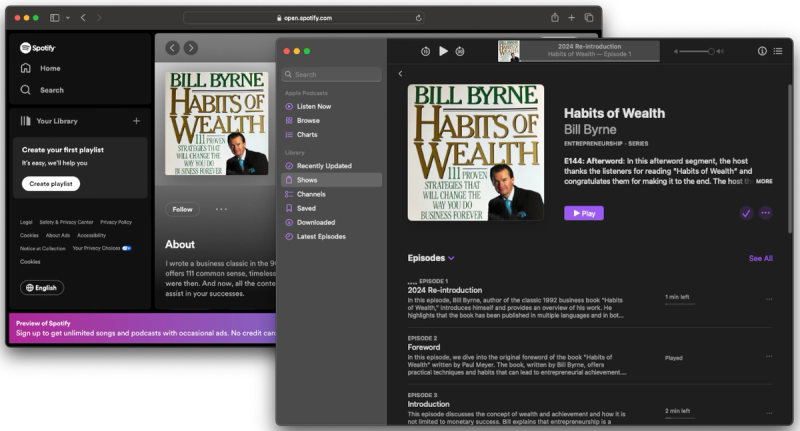Click the now playing artwork thumbnail
This screenshot has height=431, width=800.
(x=509, y=51)
